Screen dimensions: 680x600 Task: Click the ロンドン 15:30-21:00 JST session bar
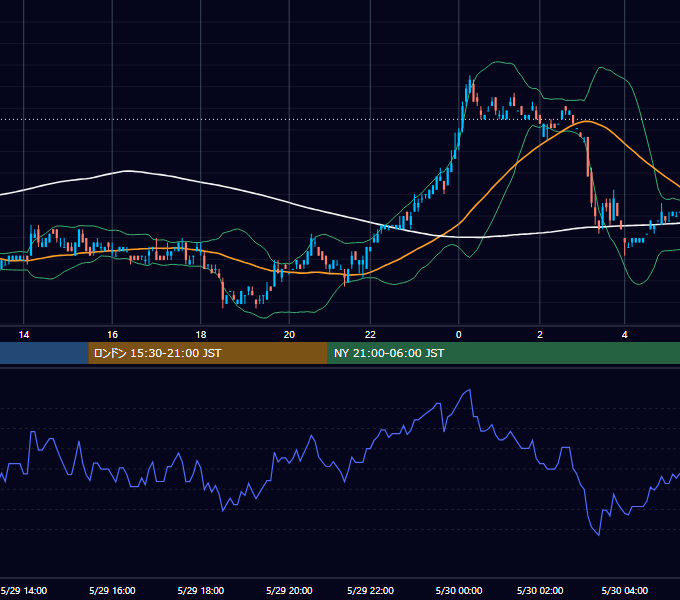[x=208, y=353]
